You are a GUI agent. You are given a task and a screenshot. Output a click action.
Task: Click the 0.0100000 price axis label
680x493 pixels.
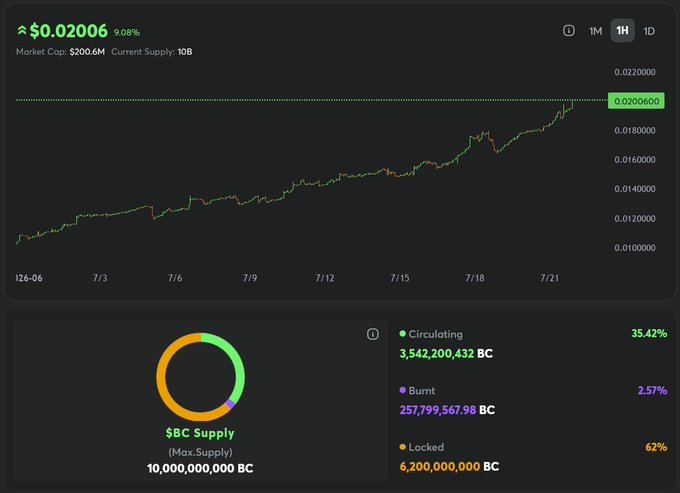[635, 248]
